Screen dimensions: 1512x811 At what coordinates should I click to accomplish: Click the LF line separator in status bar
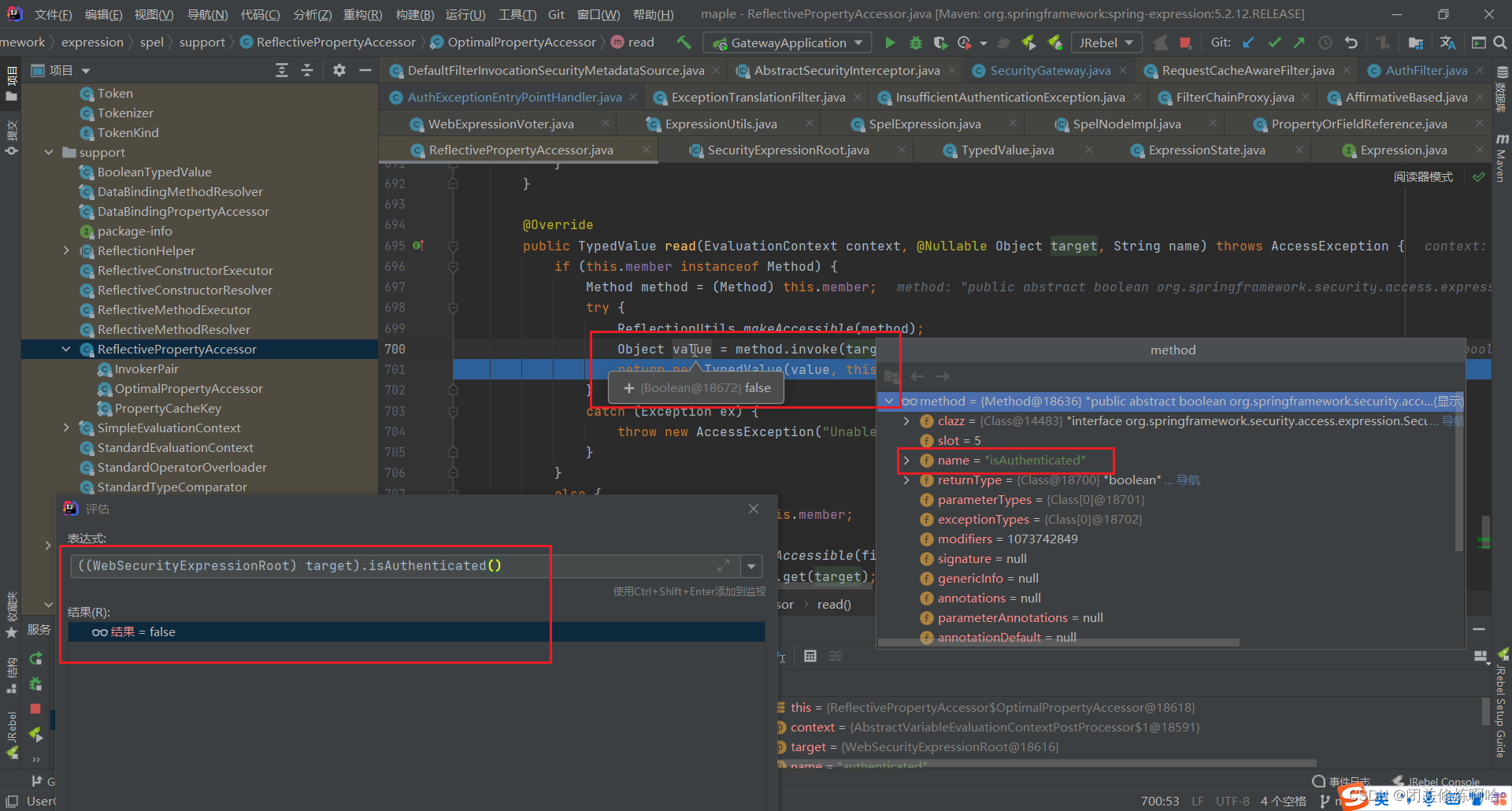(1198, 801)
